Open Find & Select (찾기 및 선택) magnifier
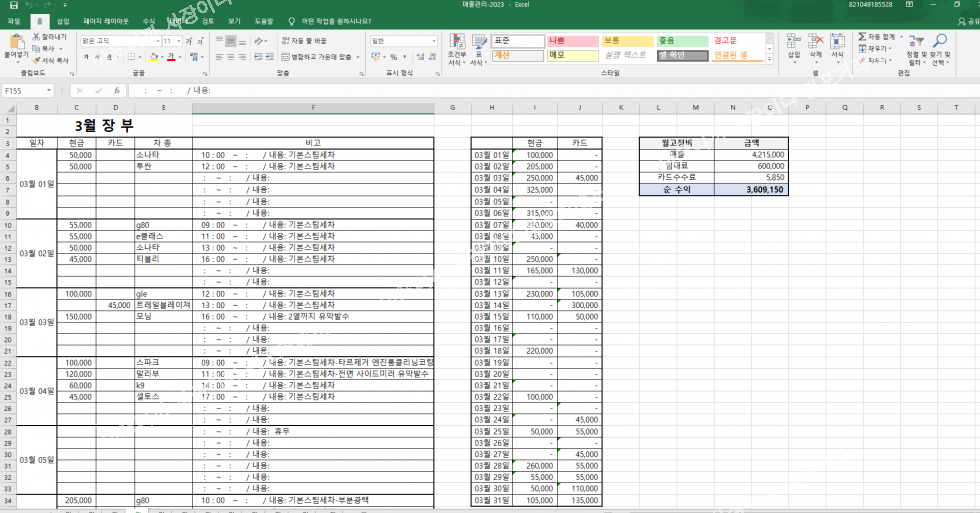This screenshot has width=980, height=513. click(x=940, y=46)
